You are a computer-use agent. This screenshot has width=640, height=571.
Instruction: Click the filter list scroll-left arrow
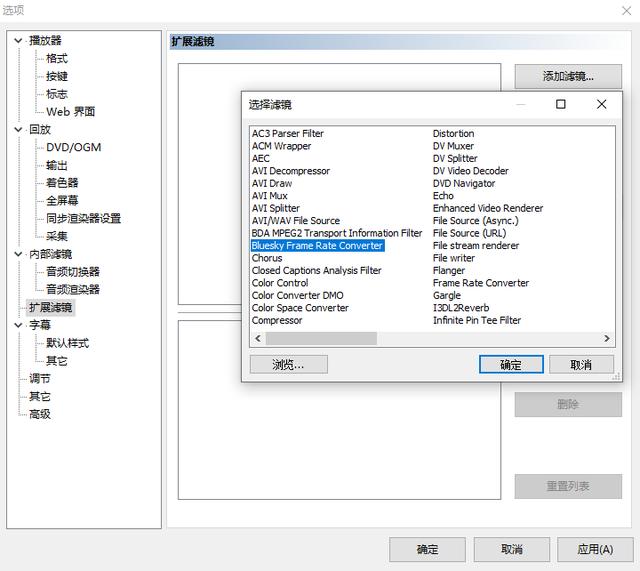[258, 338]
